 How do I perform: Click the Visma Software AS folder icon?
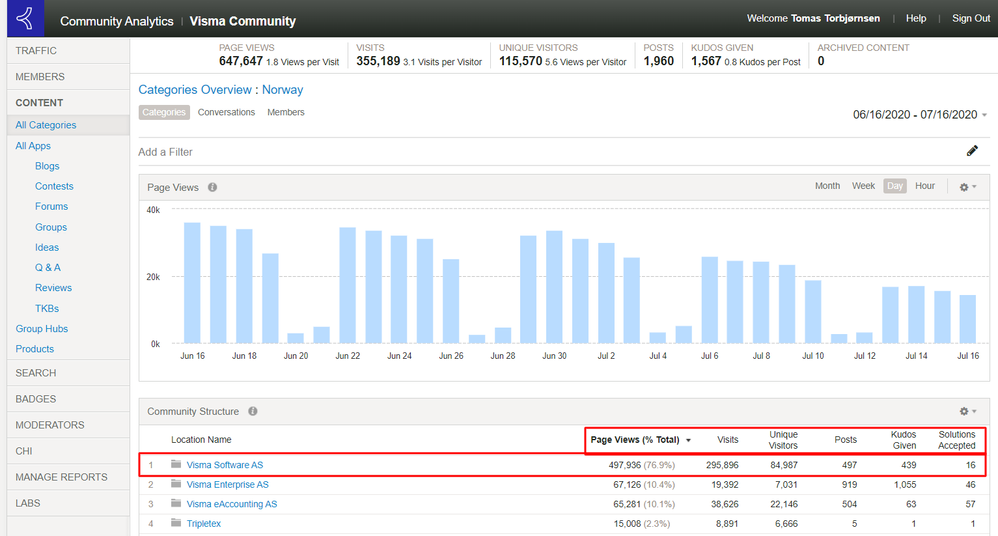176,464
